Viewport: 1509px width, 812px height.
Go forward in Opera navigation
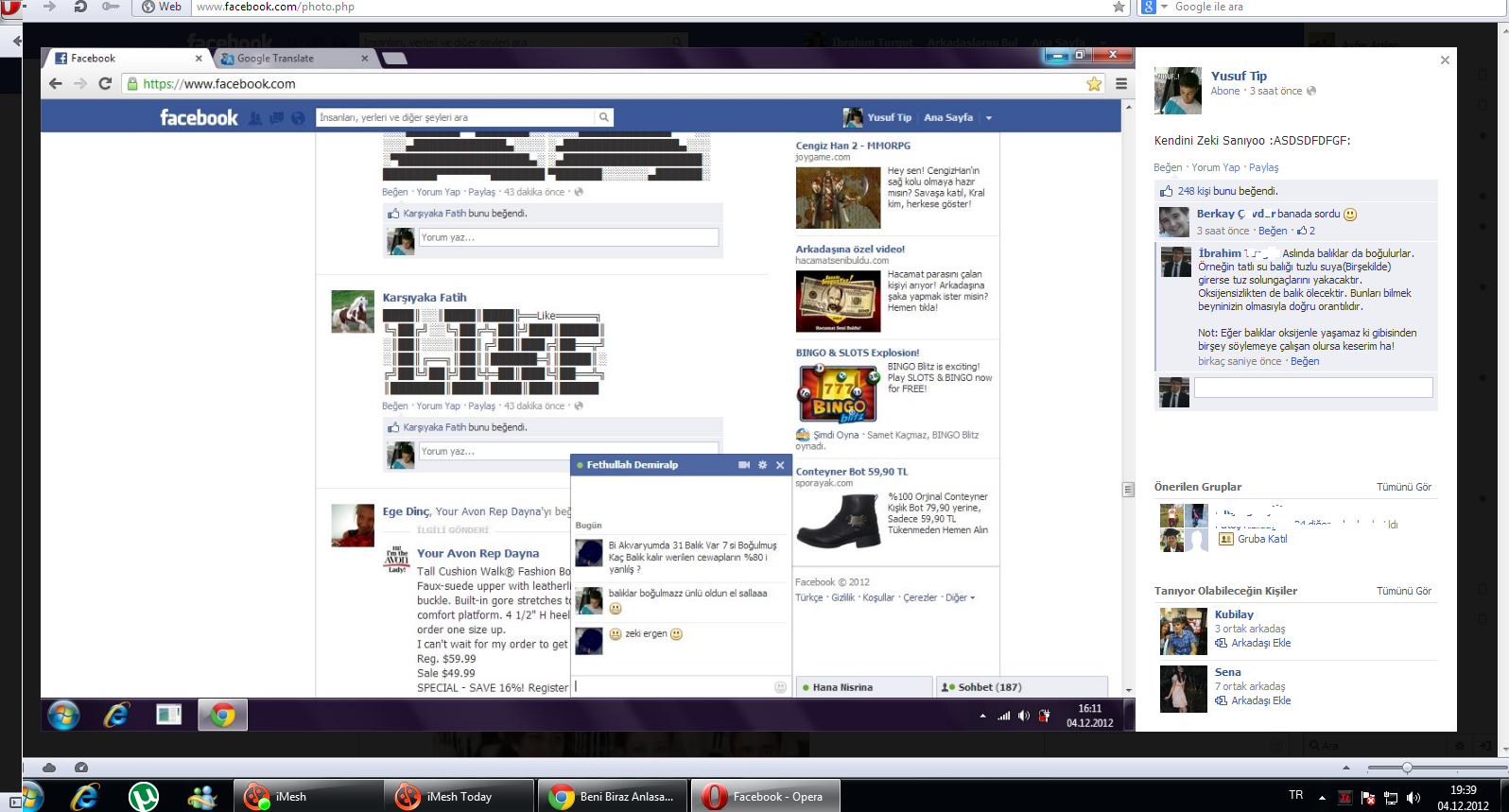(50, 7)
